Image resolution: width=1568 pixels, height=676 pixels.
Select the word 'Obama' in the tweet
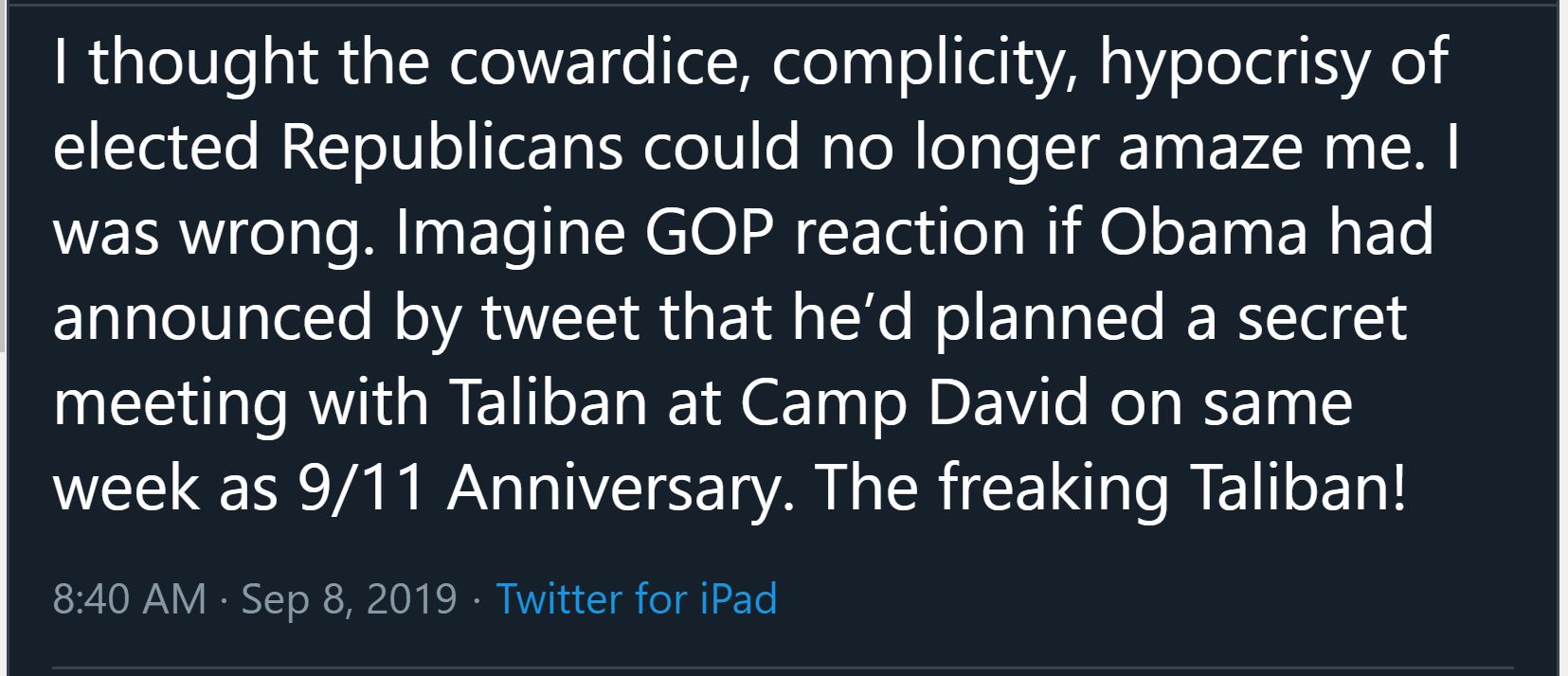coord(1203,232)
